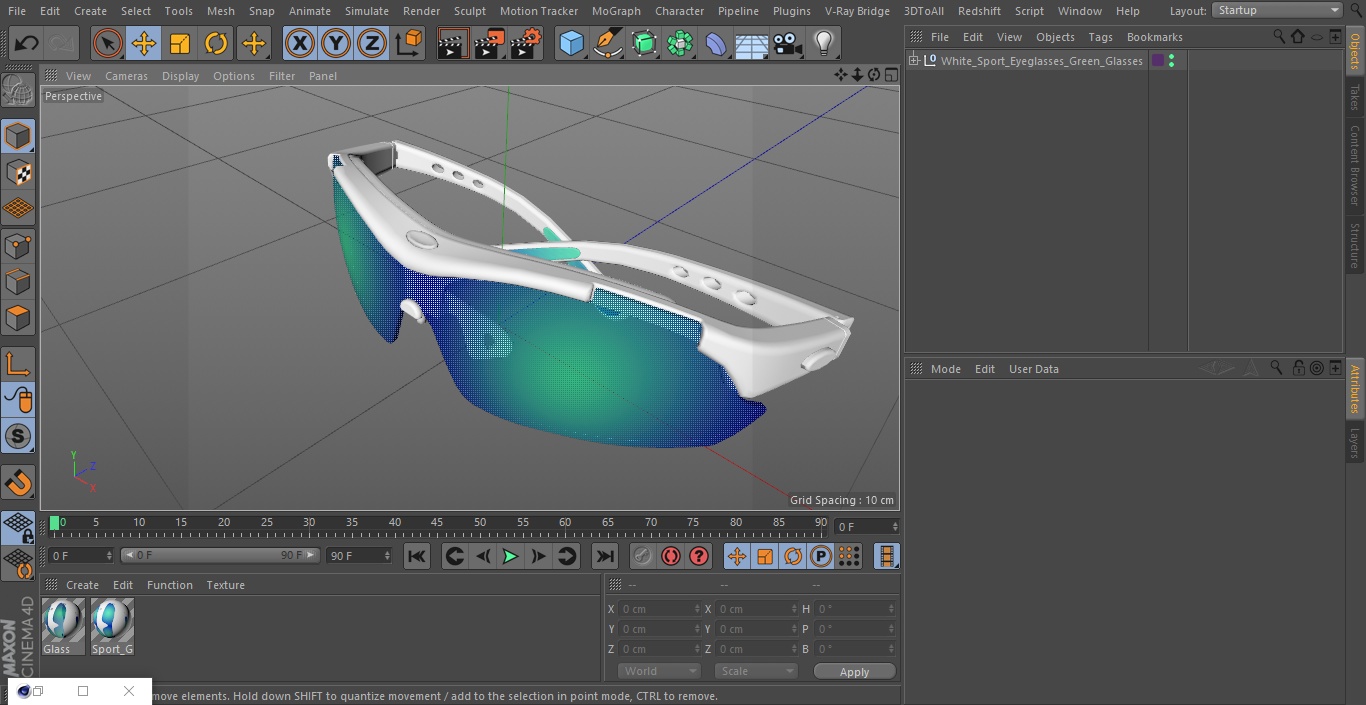Switch the coordinate system icon
The width and height of the screenshot is (1366, 705).
pos(409,44)
